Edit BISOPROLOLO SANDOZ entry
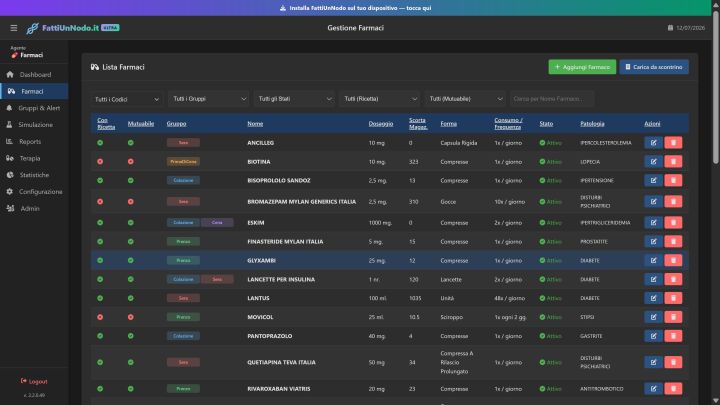Image resolution: width=720 pixels, height=405 pixels. pos(653,180)
